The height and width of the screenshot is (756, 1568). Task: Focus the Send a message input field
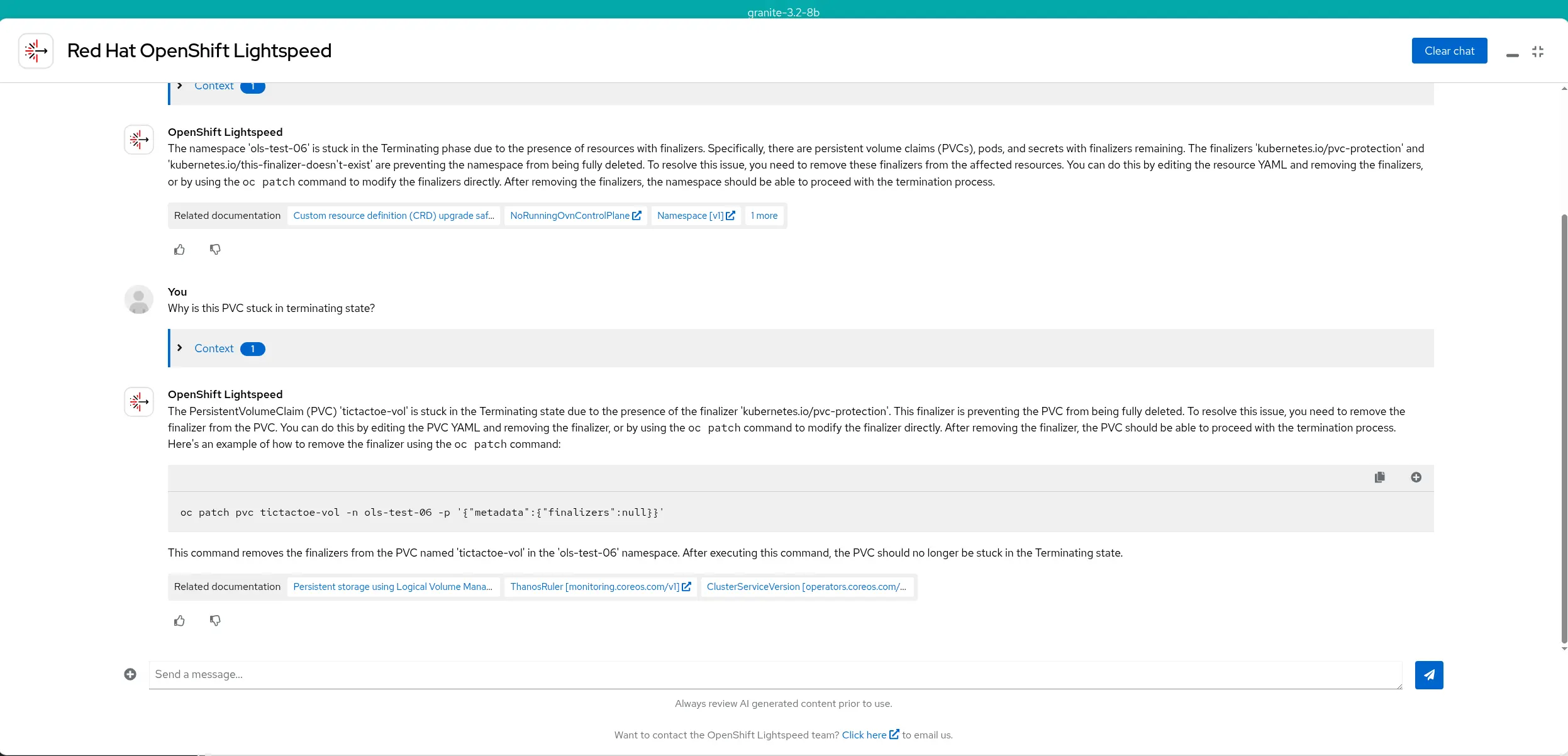(776, 675)
